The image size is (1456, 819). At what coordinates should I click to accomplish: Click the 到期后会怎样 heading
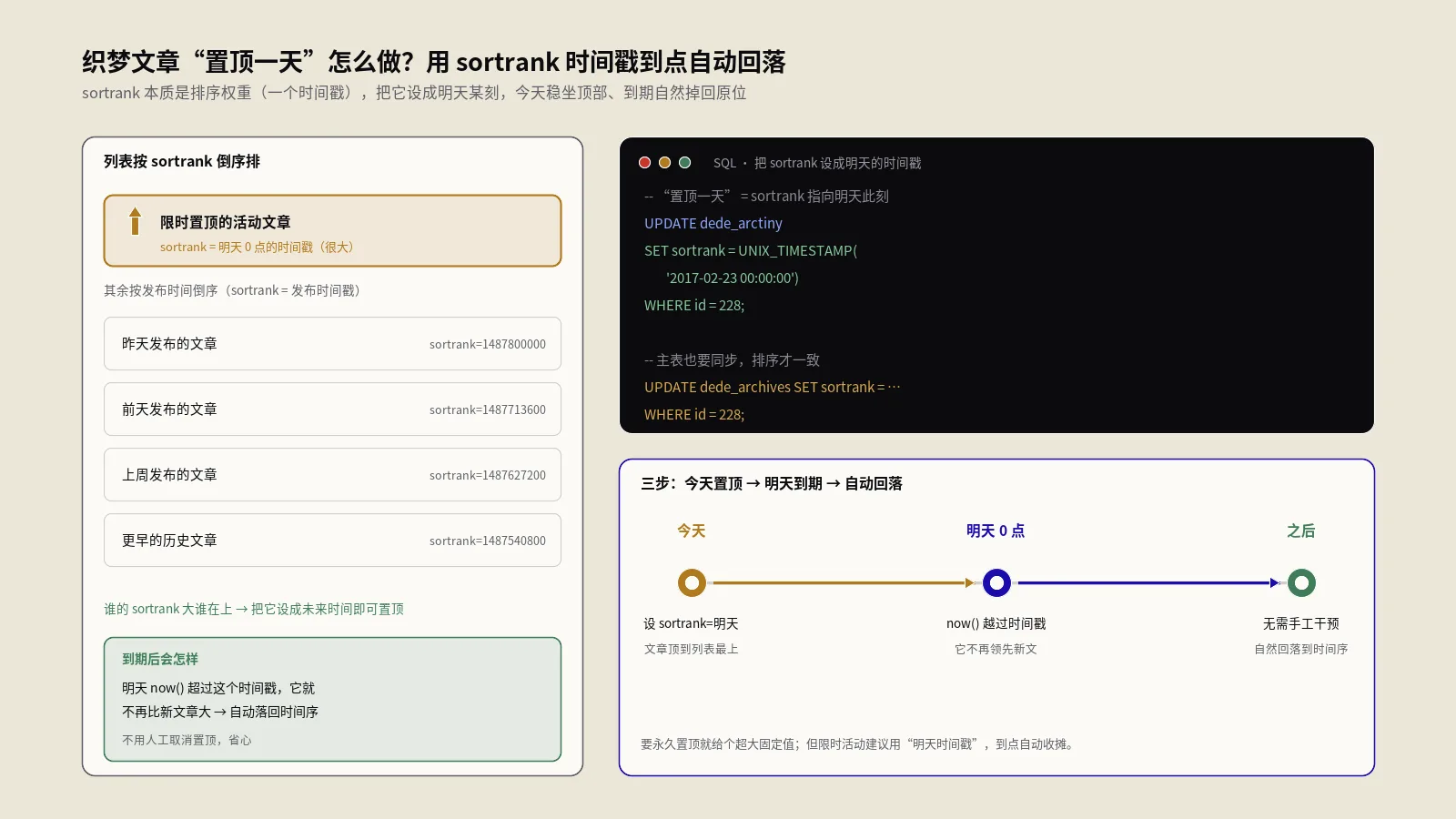click(x=160, y=659)
